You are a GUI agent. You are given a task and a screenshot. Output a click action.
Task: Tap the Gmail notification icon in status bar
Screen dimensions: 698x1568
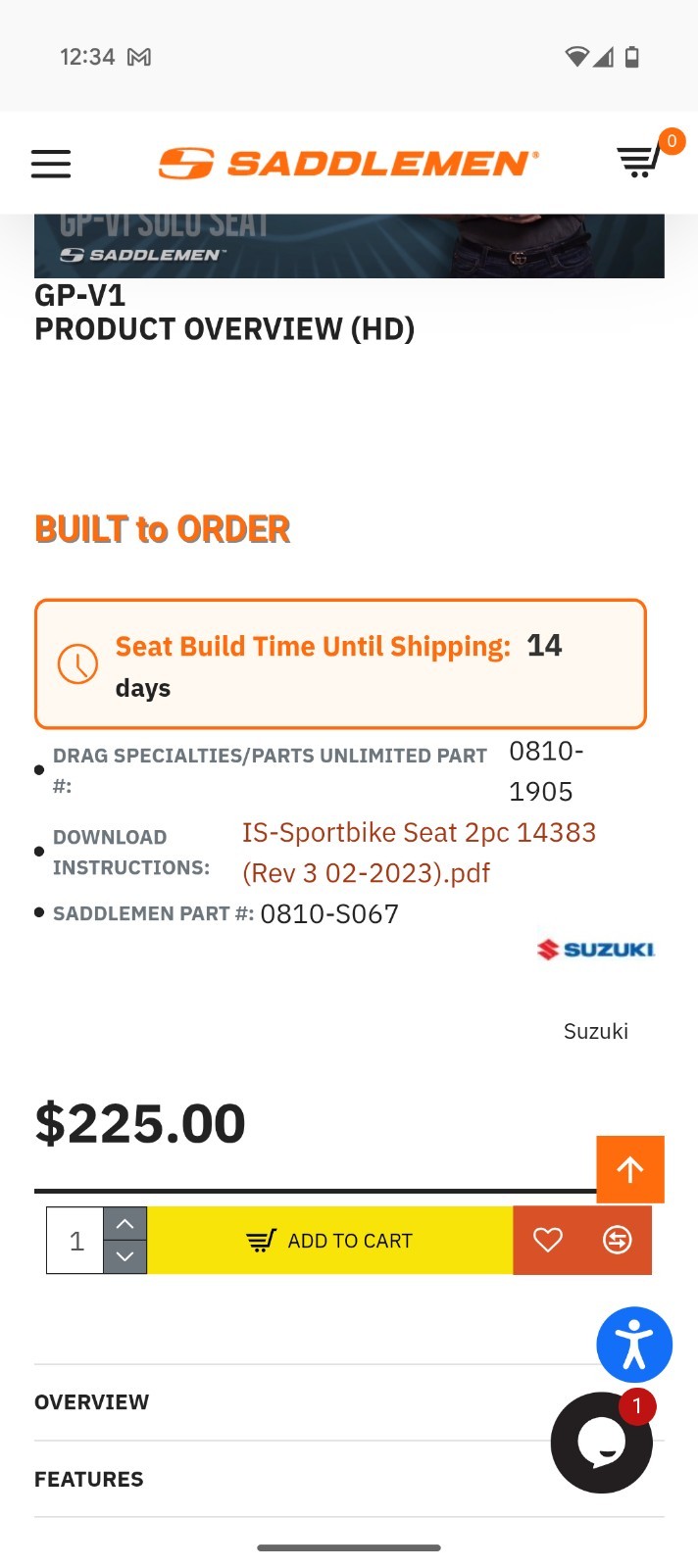click(139, 57)
